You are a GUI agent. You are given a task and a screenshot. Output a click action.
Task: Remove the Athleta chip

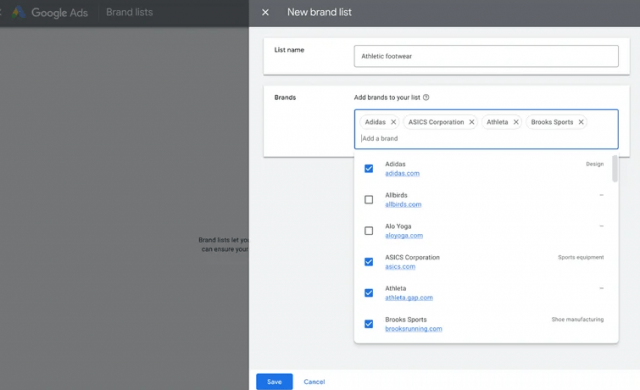pos(516,122)
